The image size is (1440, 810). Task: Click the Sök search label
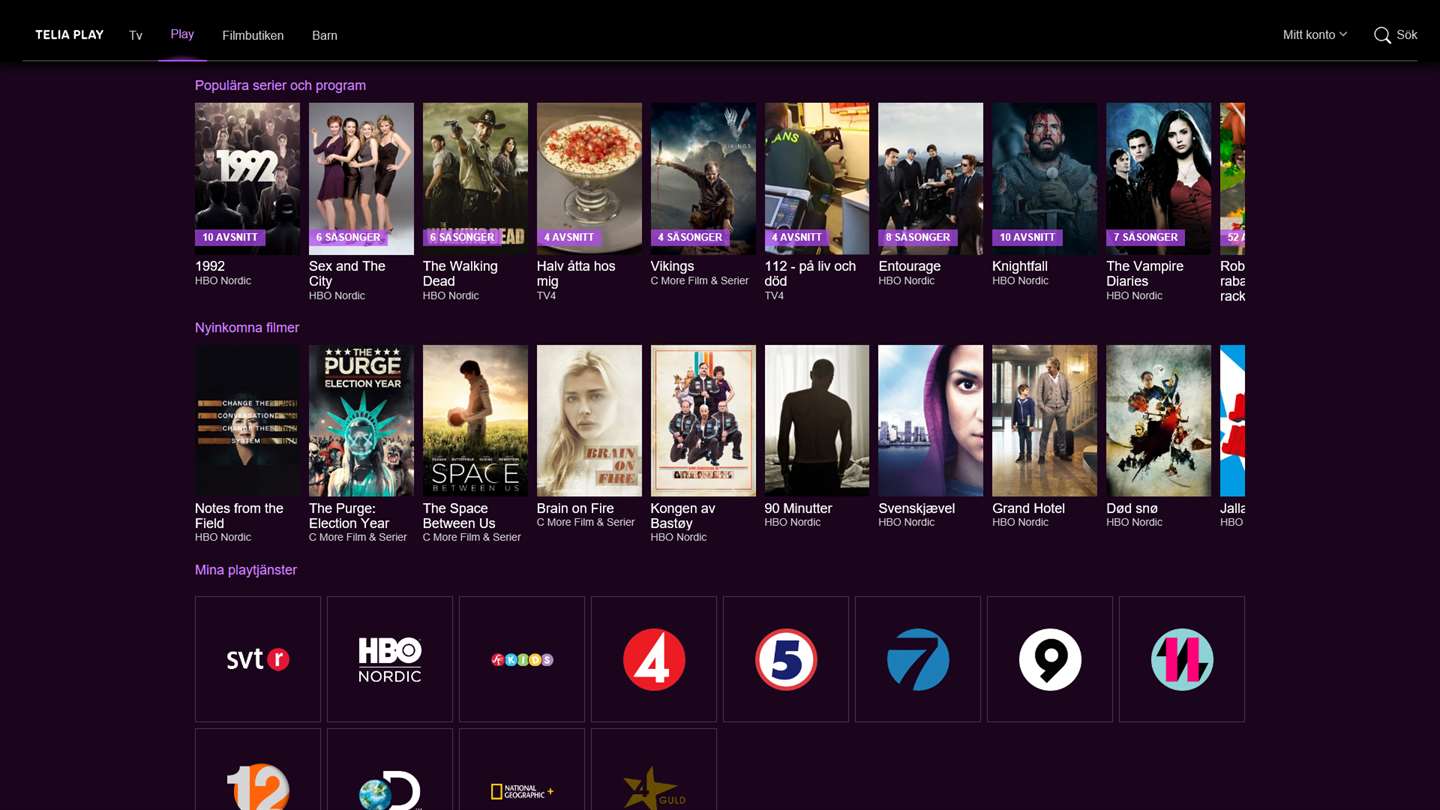pyautogui.click(x=1407, y=35)
